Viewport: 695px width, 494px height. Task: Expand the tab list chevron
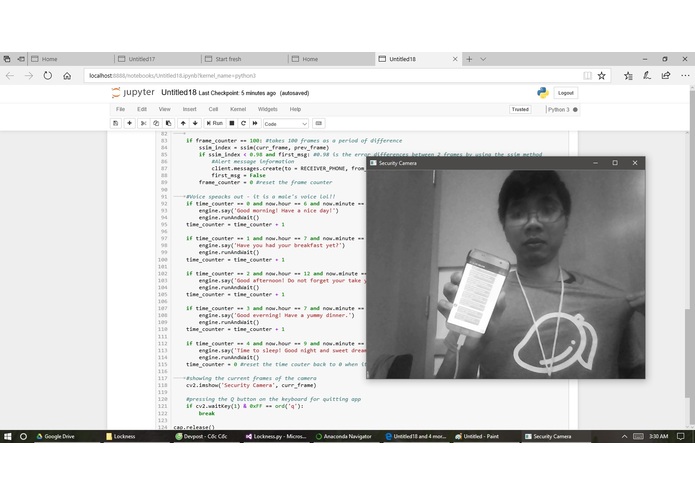coord(483,59)
